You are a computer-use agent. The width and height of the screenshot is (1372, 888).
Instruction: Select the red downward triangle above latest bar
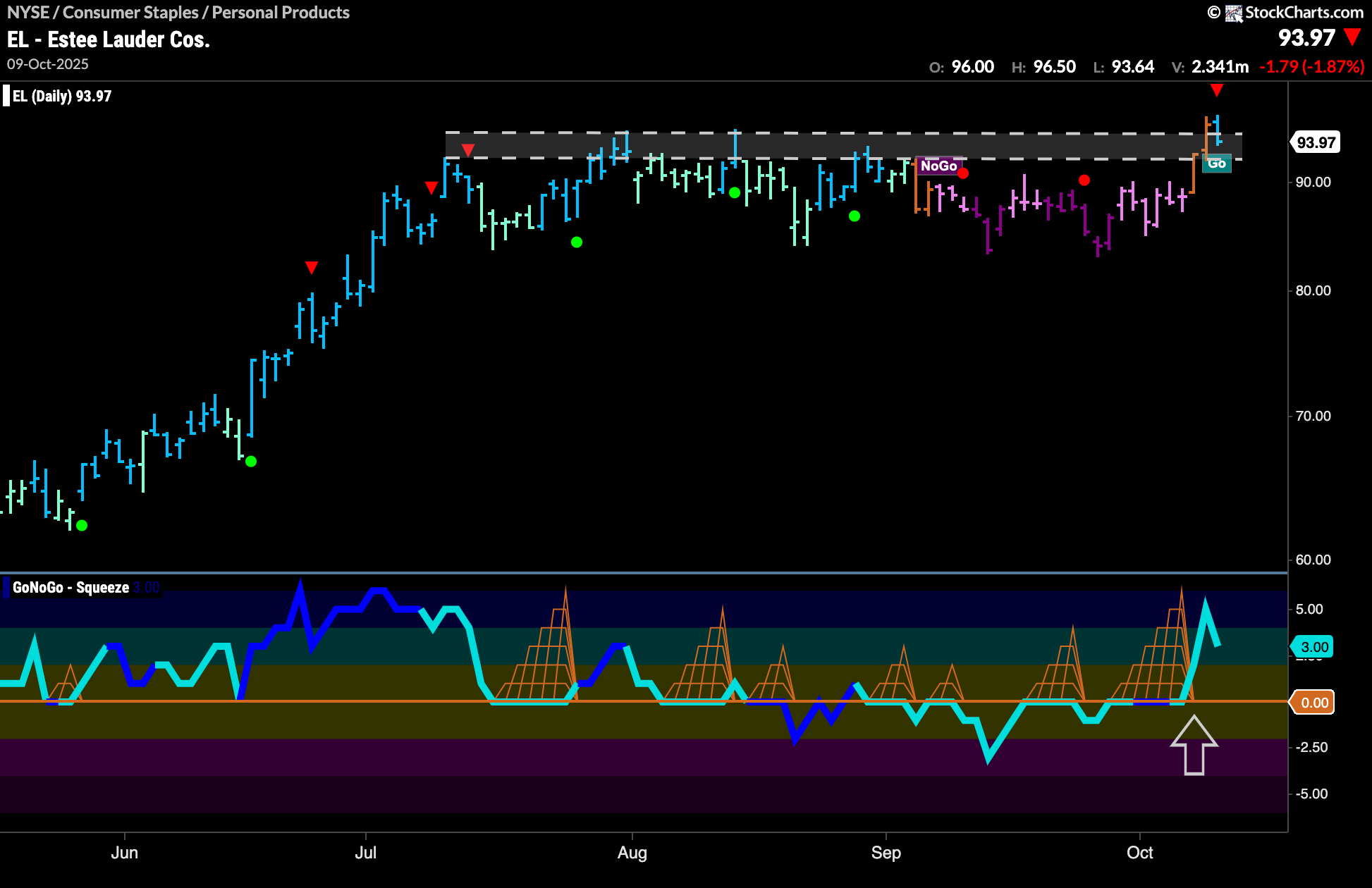pos(1217,91)
